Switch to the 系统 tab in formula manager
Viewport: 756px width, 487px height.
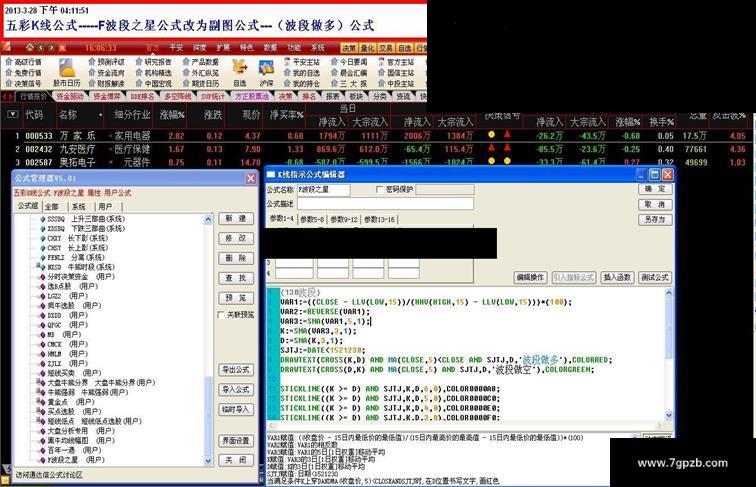(78, 206)
